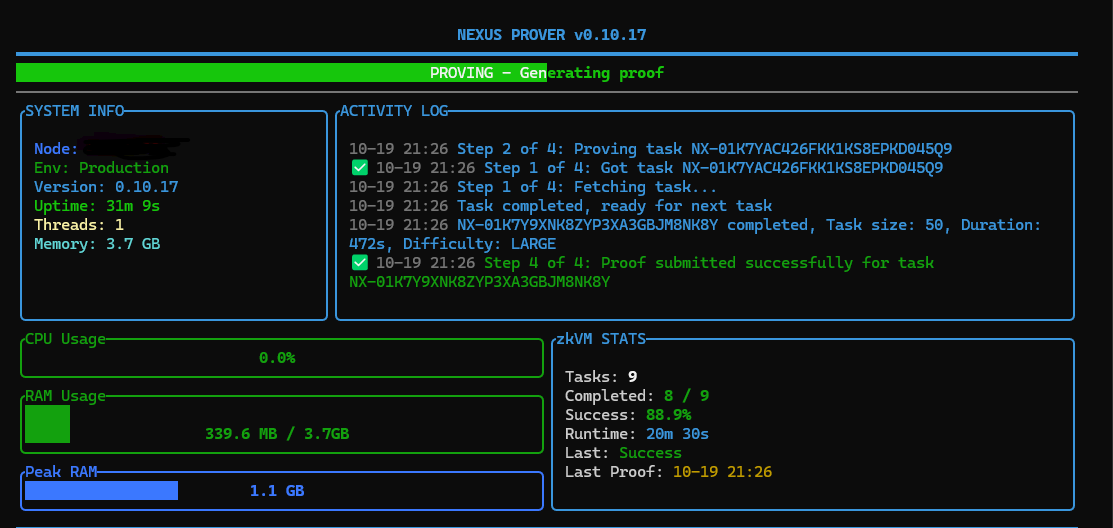Click the Fetching task... log entry
The width and height of the screenshot is (1113, 528).
click(532, 187)
